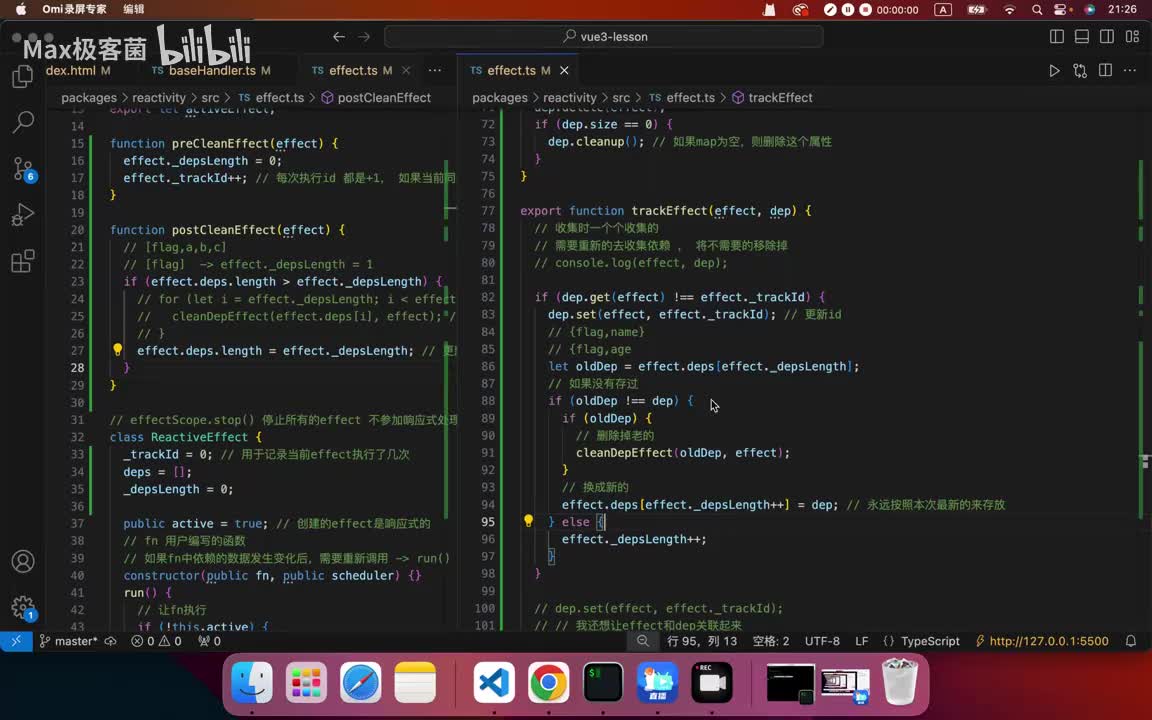The height and width of the screenshot is (720, 1152).
Task: Open right breadcrumb src folder
Action: (x=621, y=98)
